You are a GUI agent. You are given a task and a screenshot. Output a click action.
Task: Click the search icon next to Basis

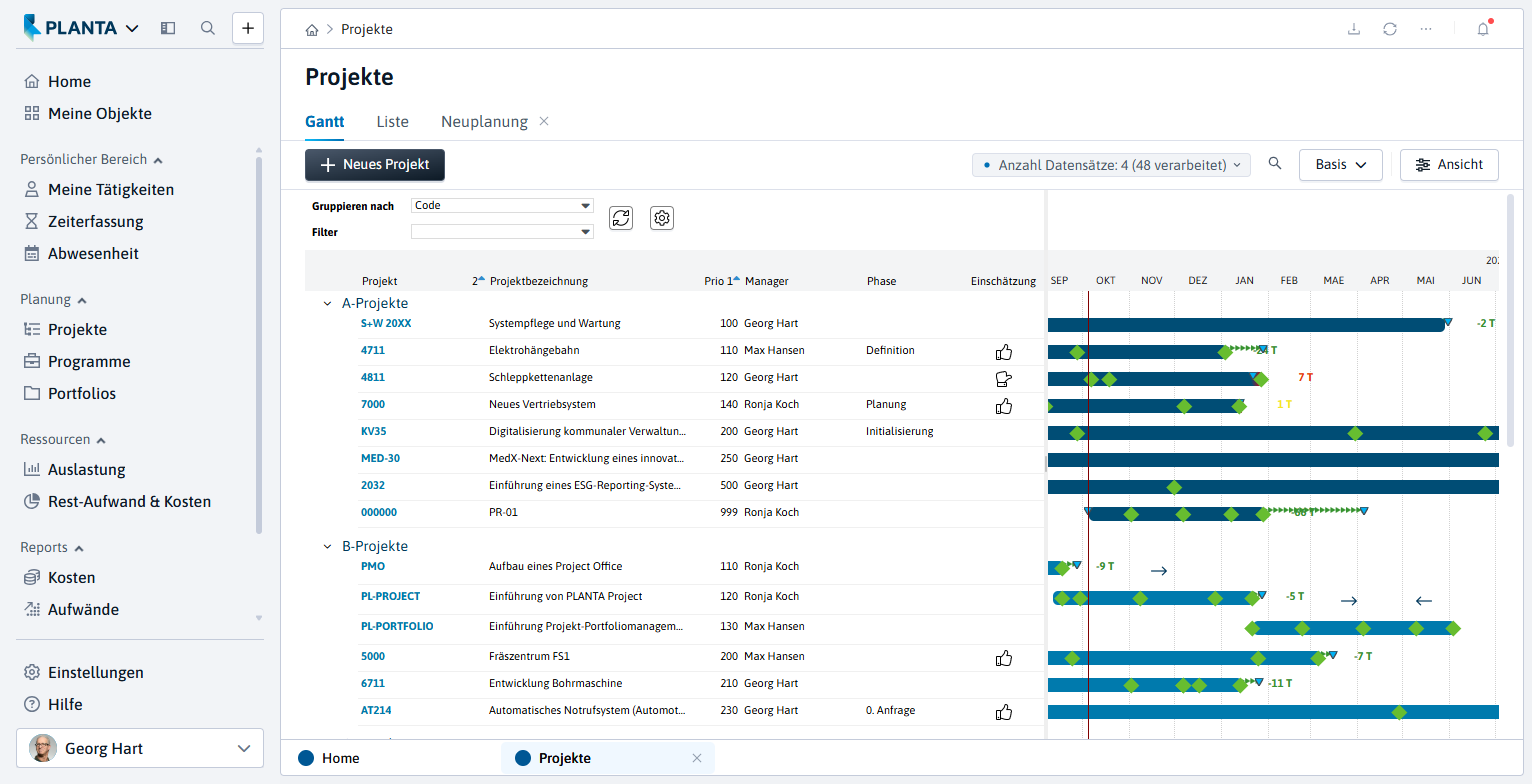tap(1275, 164)
